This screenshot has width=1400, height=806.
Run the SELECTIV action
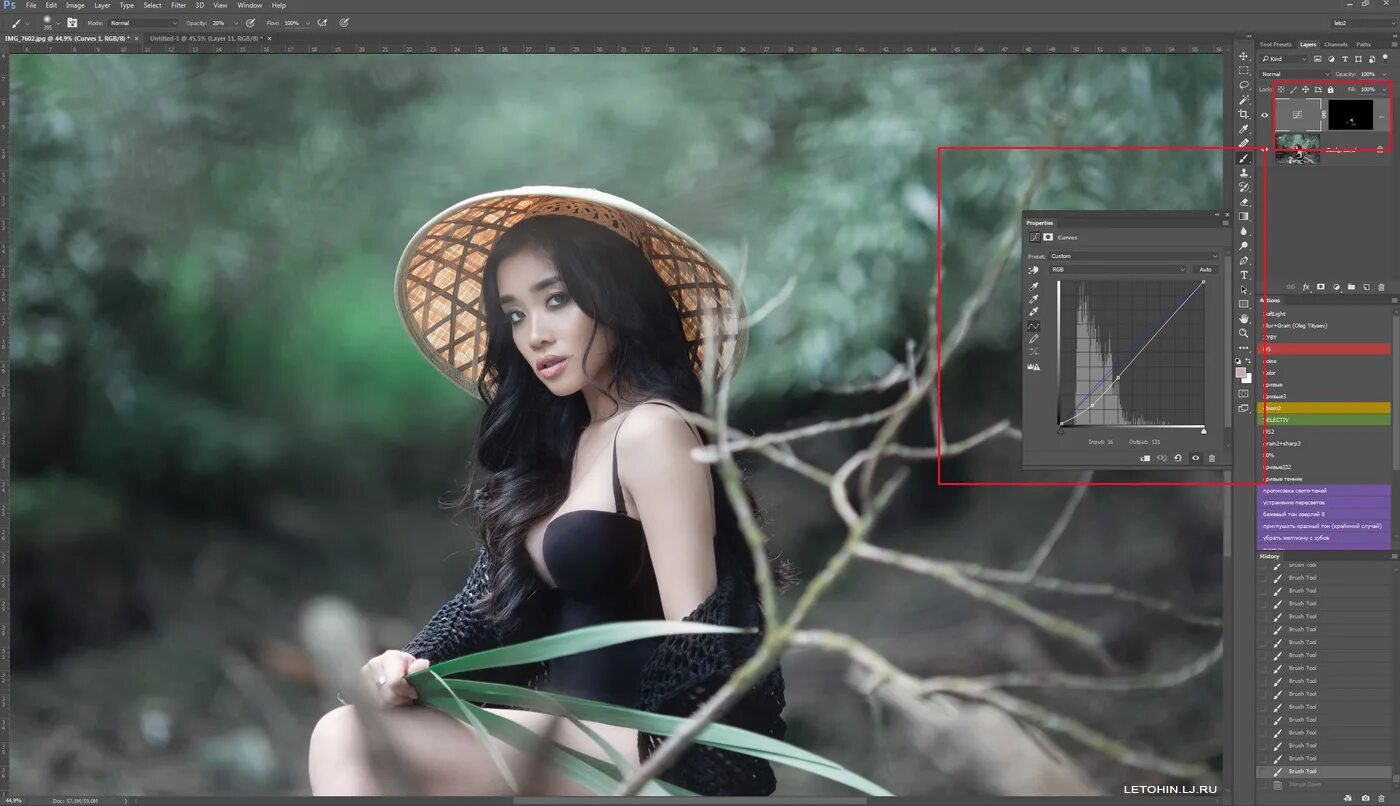(x=1324, y=419)
